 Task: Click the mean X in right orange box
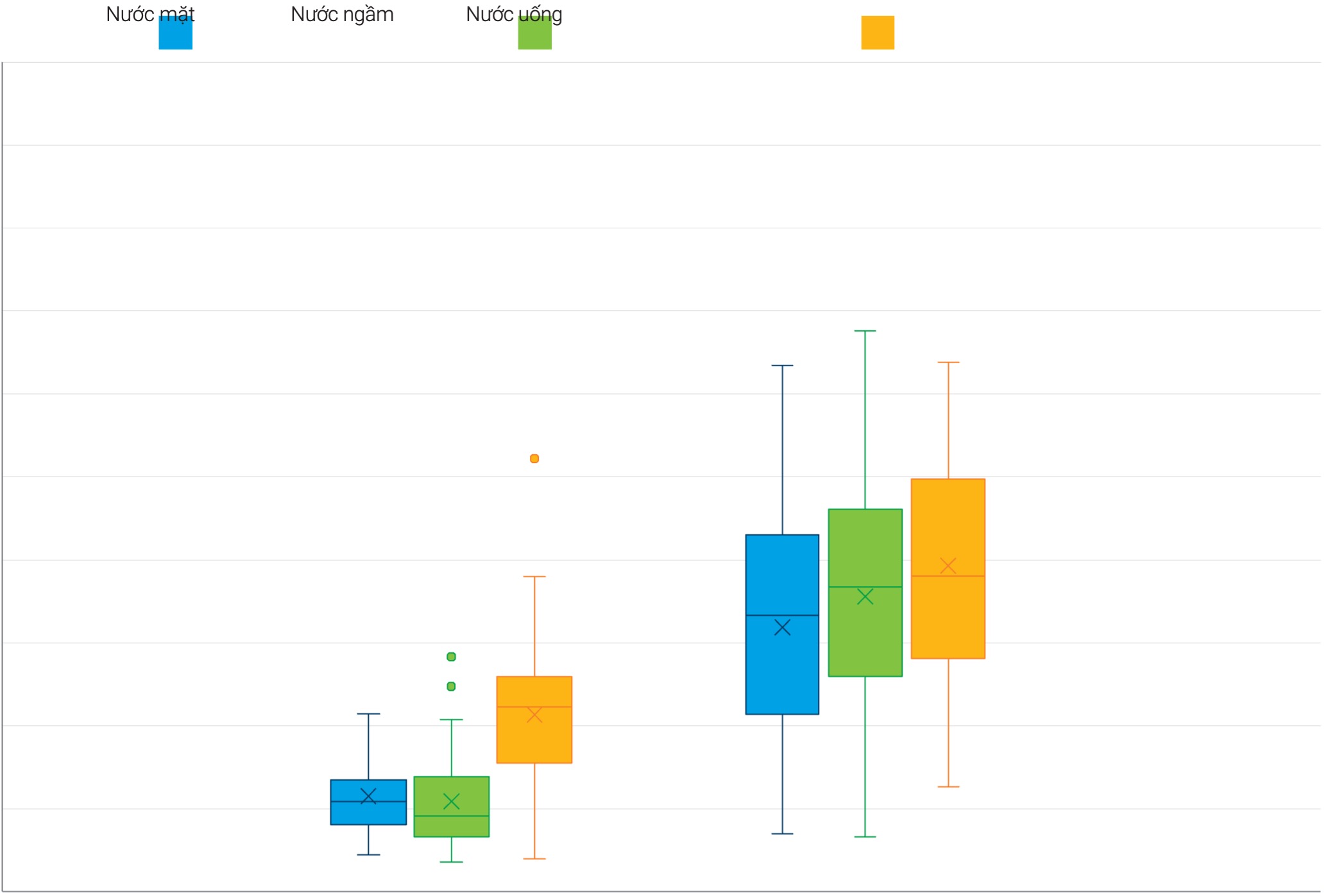948,565
